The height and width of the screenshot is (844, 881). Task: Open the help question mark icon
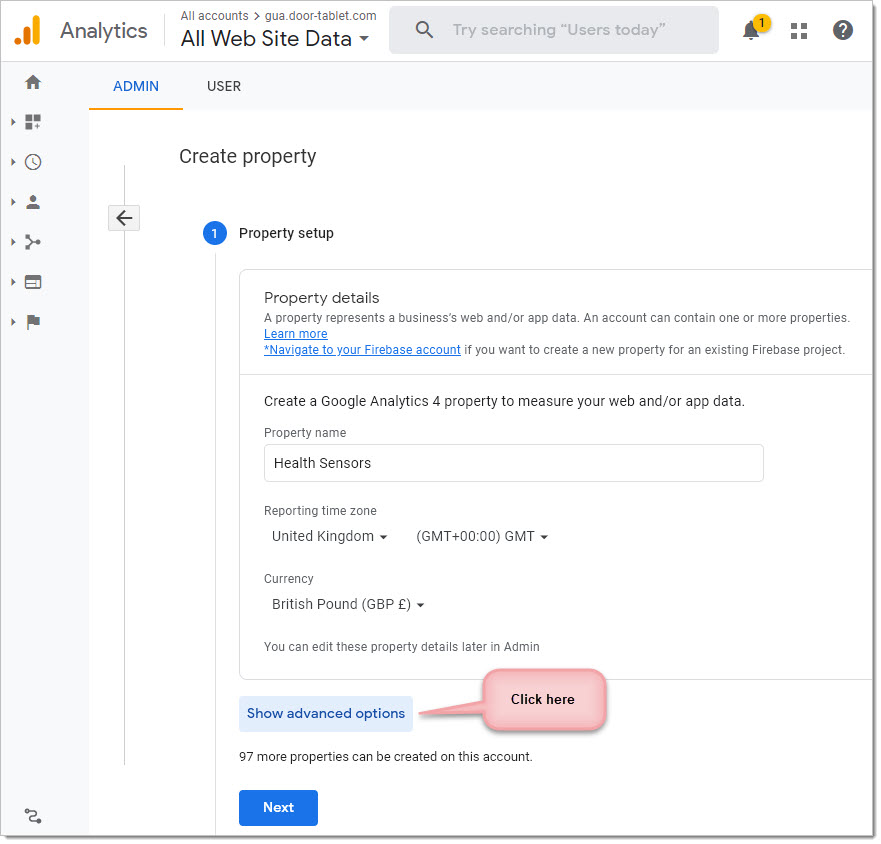[844, 30]
